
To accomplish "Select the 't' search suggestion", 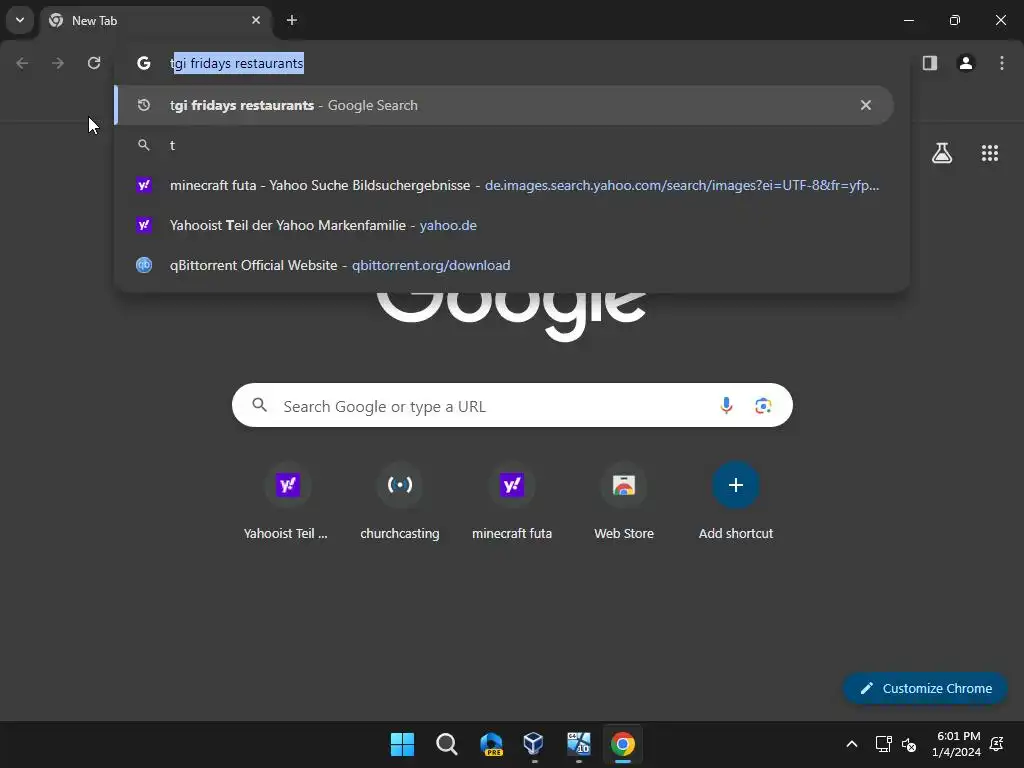I will (504, 145).
